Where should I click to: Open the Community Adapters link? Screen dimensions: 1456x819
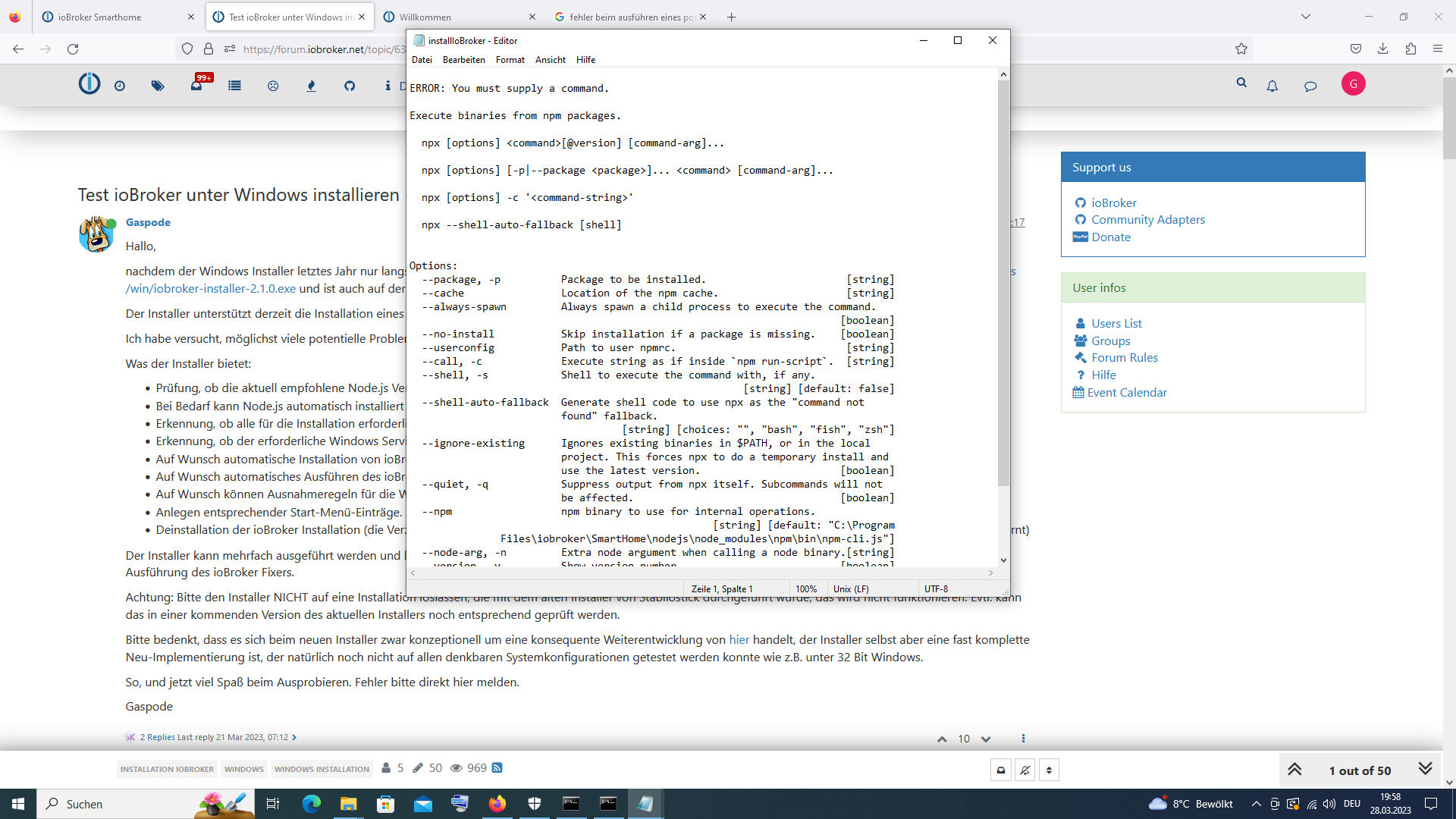click(1148, 220)
